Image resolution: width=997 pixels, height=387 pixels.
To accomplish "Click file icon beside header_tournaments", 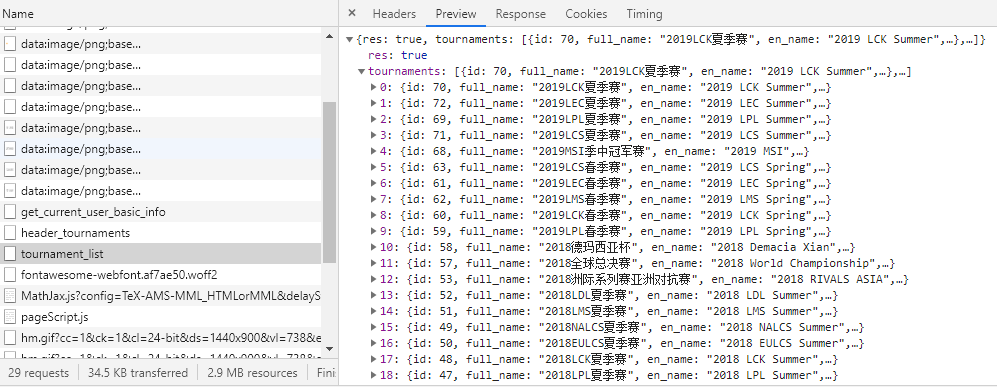I will point(10,233).
